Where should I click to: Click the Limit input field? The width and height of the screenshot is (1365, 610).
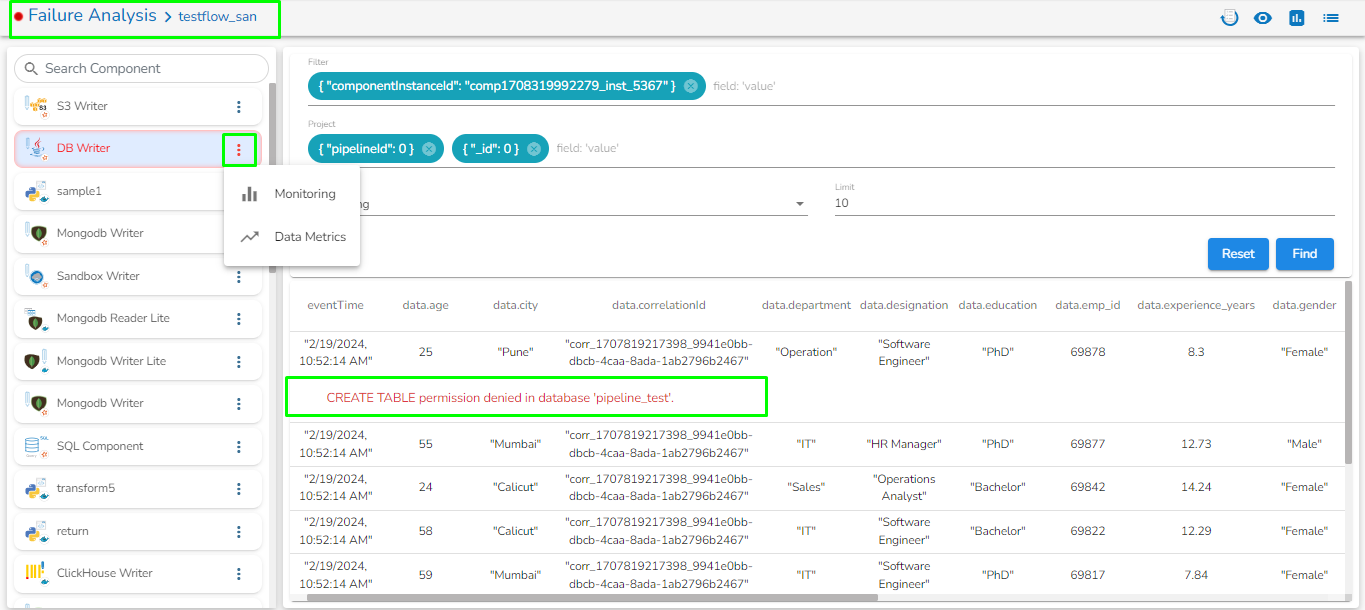coord(1083,204)
